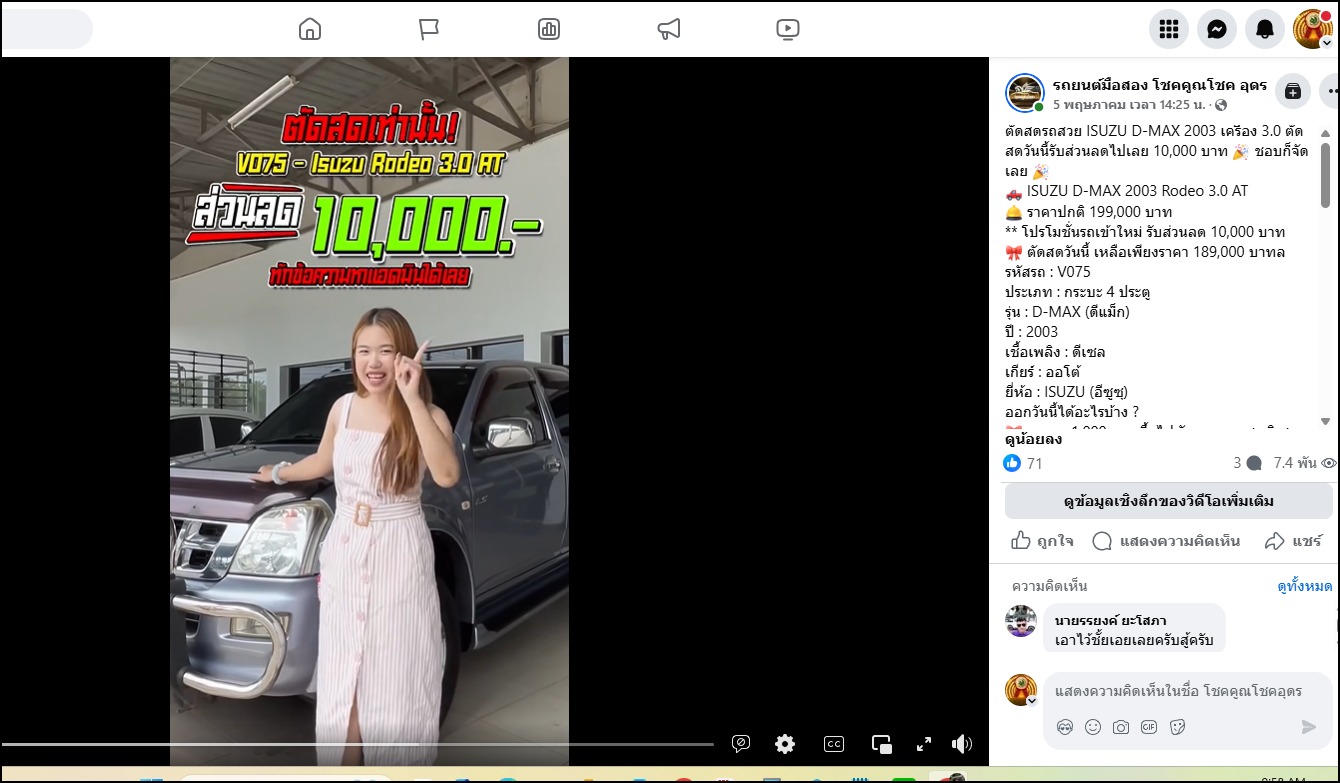The width and height of the screenshot is (1340, 783).
Task: Click the text รหัสรถ : V075
Action: 1048,271
